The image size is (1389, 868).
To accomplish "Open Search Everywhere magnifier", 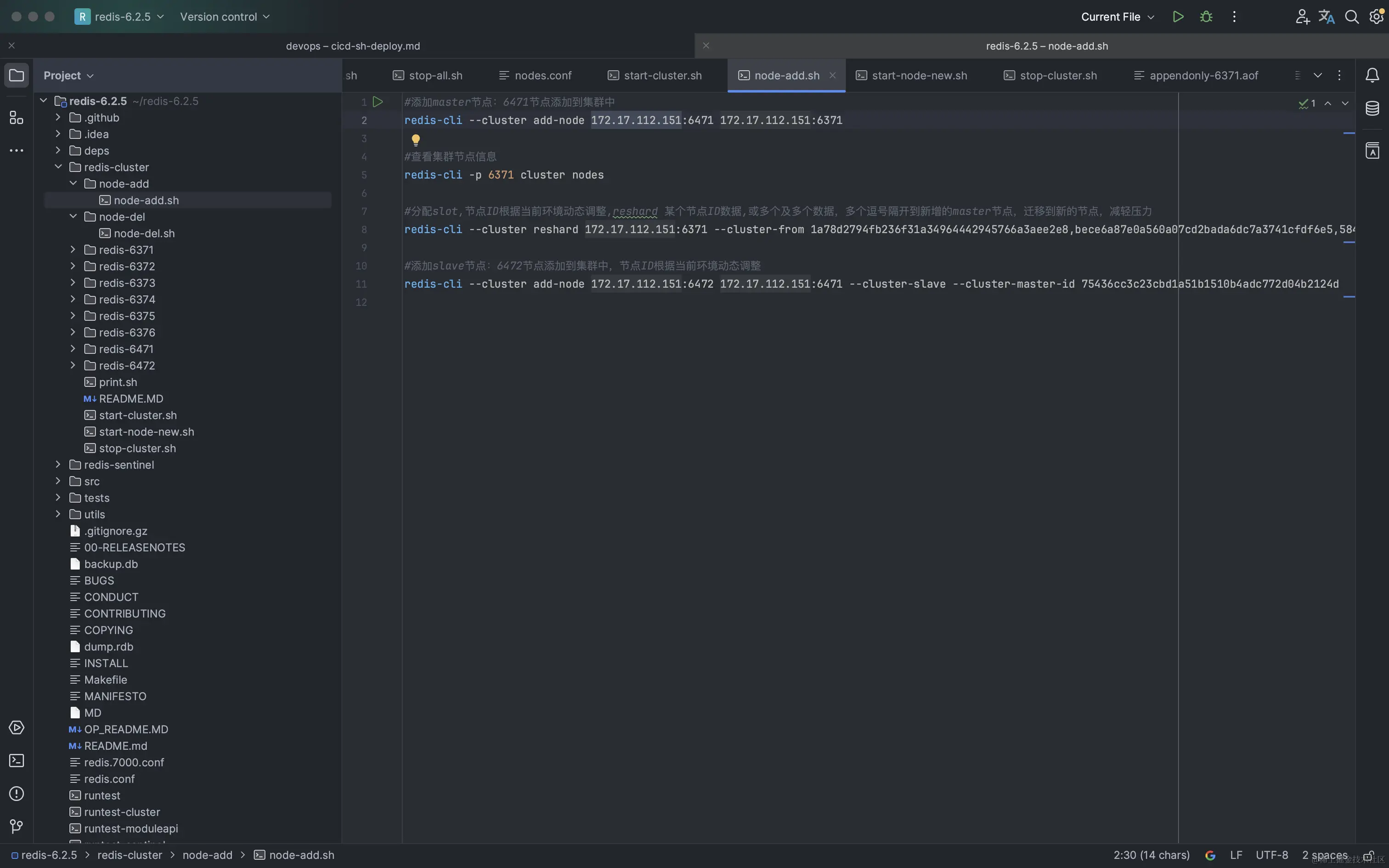I will (x=1352, y=17).
